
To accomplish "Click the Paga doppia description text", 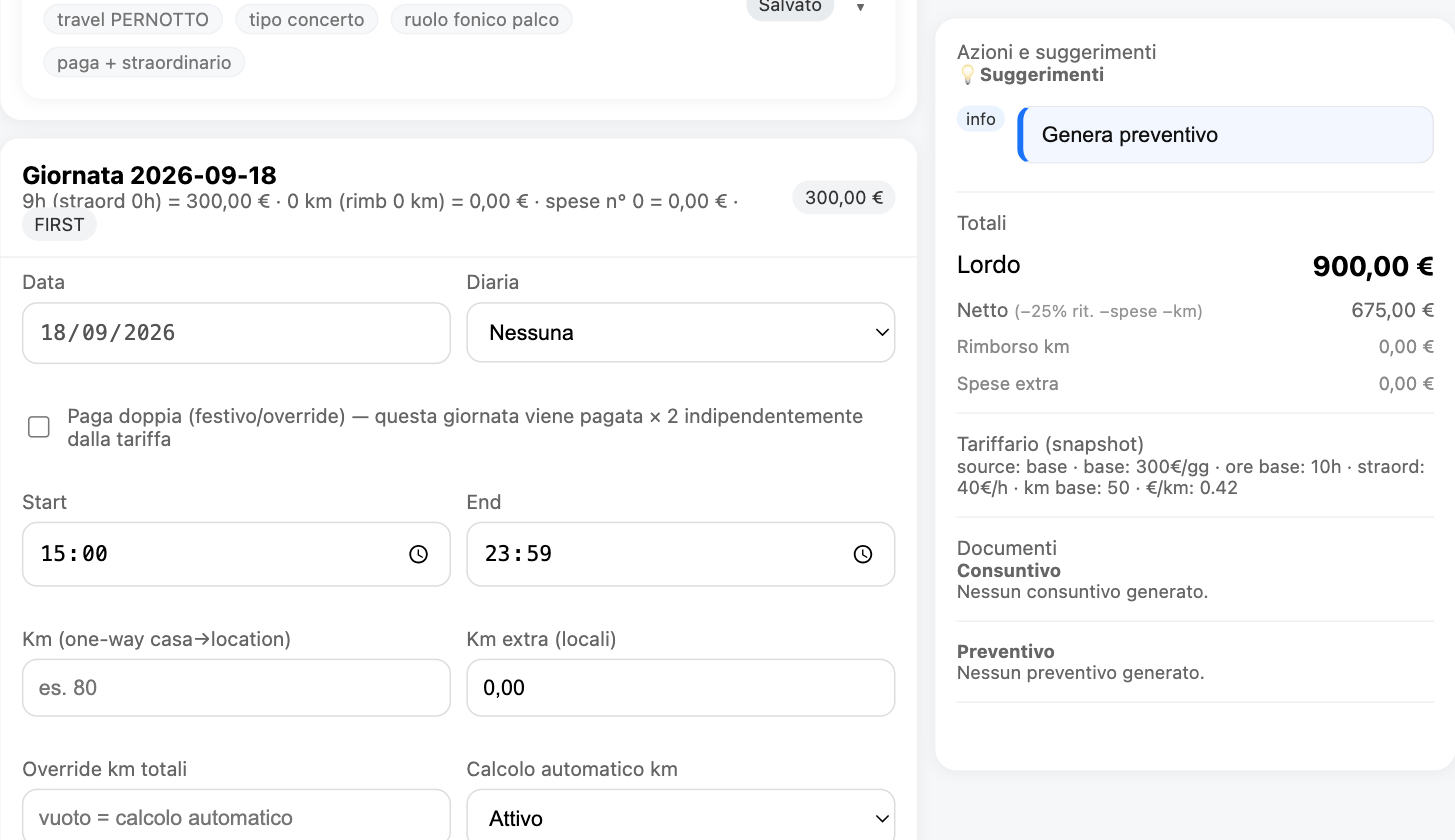I will [x=465, y=428].
